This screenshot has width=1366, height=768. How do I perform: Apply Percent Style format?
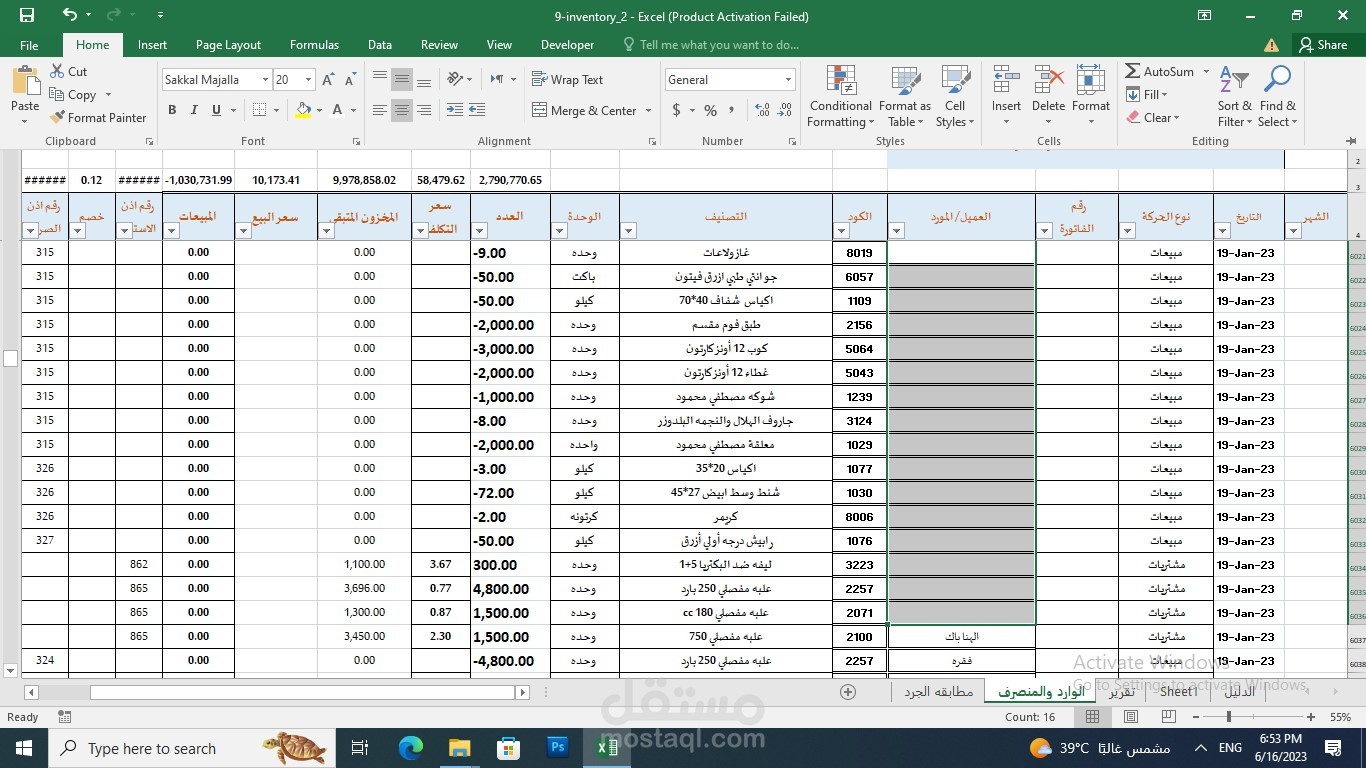[x=710, y=110]
